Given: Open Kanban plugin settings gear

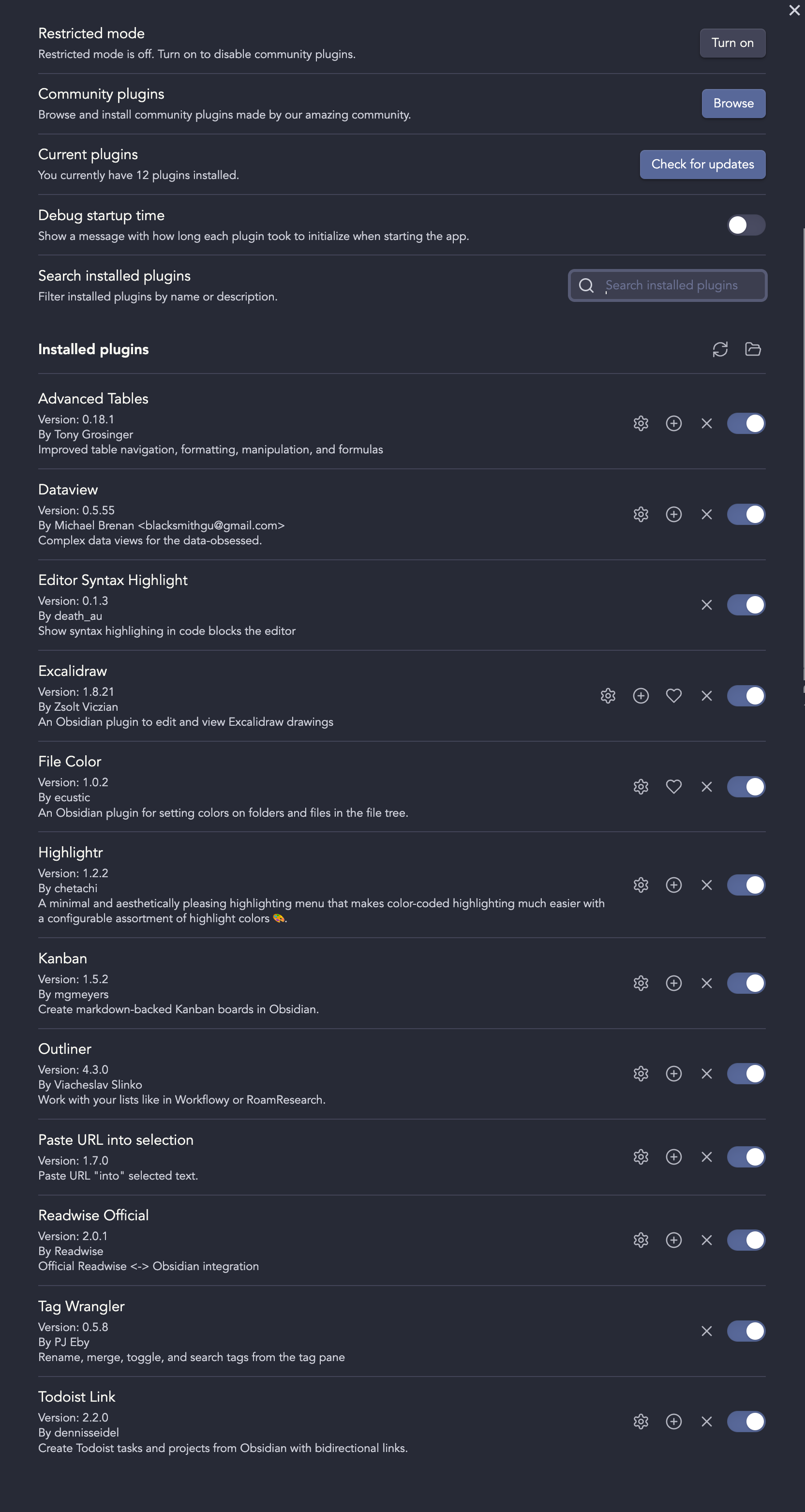Looking at the screenshot, I should click(x=641, y=983).
